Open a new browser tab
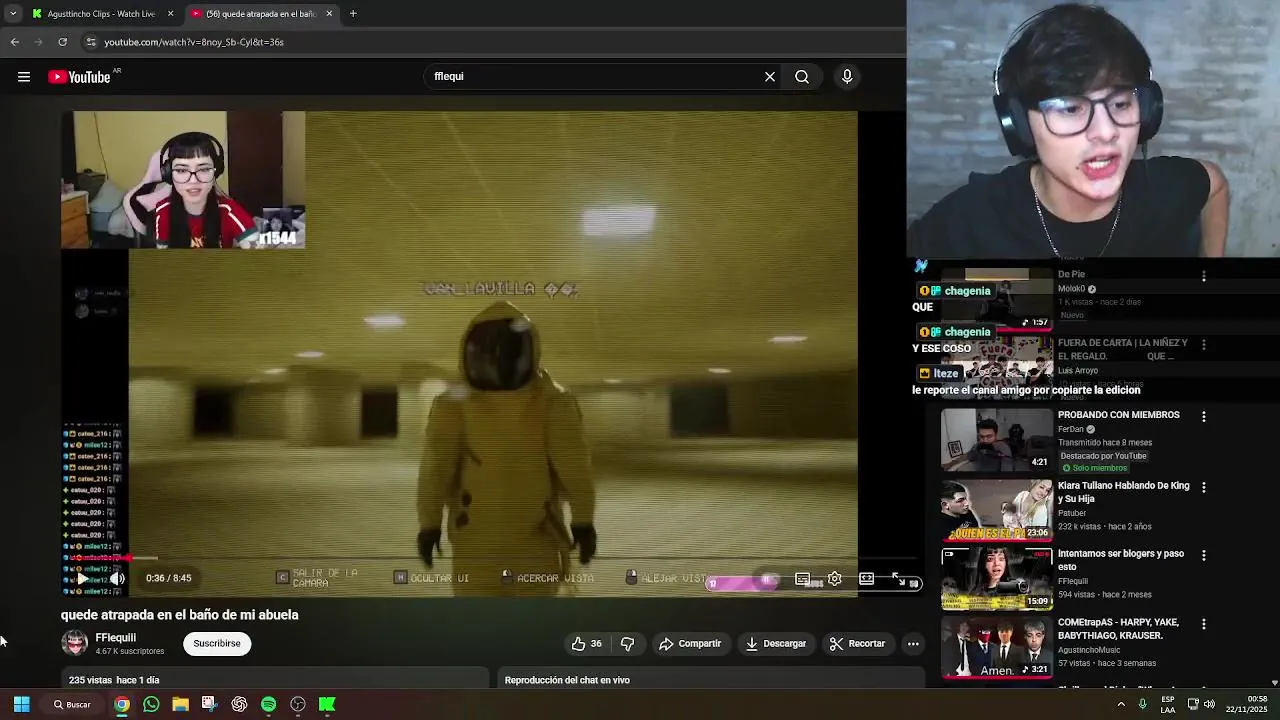The width and height of the screenshot is (1280, 720). [x=353, y=14]
